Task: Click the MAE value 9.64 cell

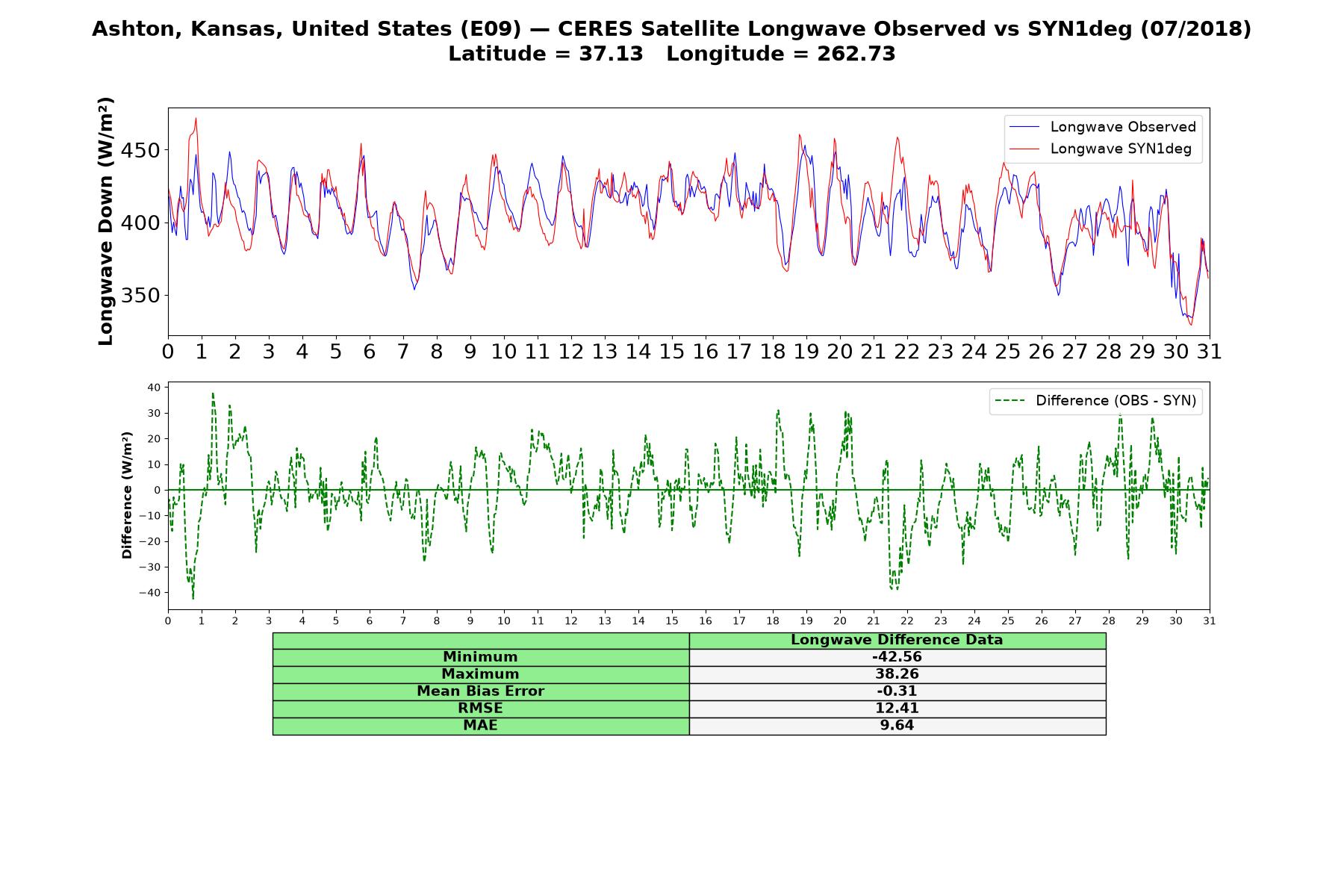Action: [x=897, y=726]
